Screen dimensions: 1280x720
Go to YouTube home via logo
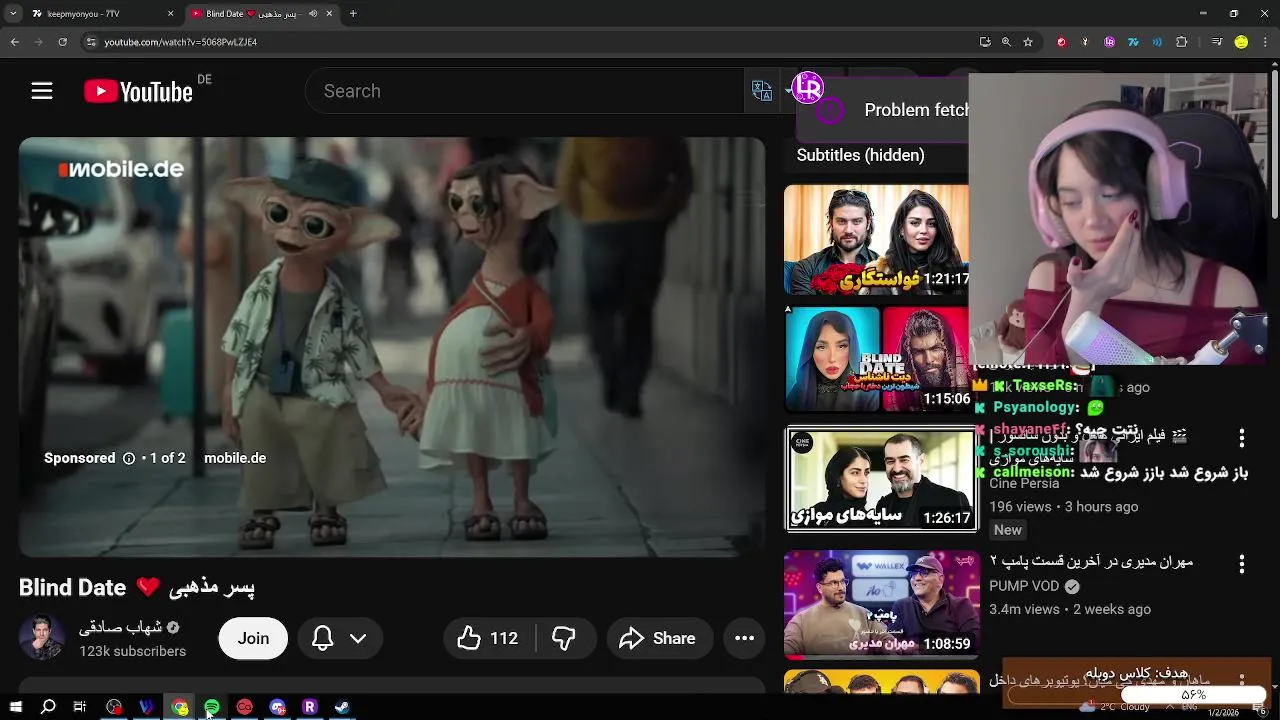[x=138, y=91]
